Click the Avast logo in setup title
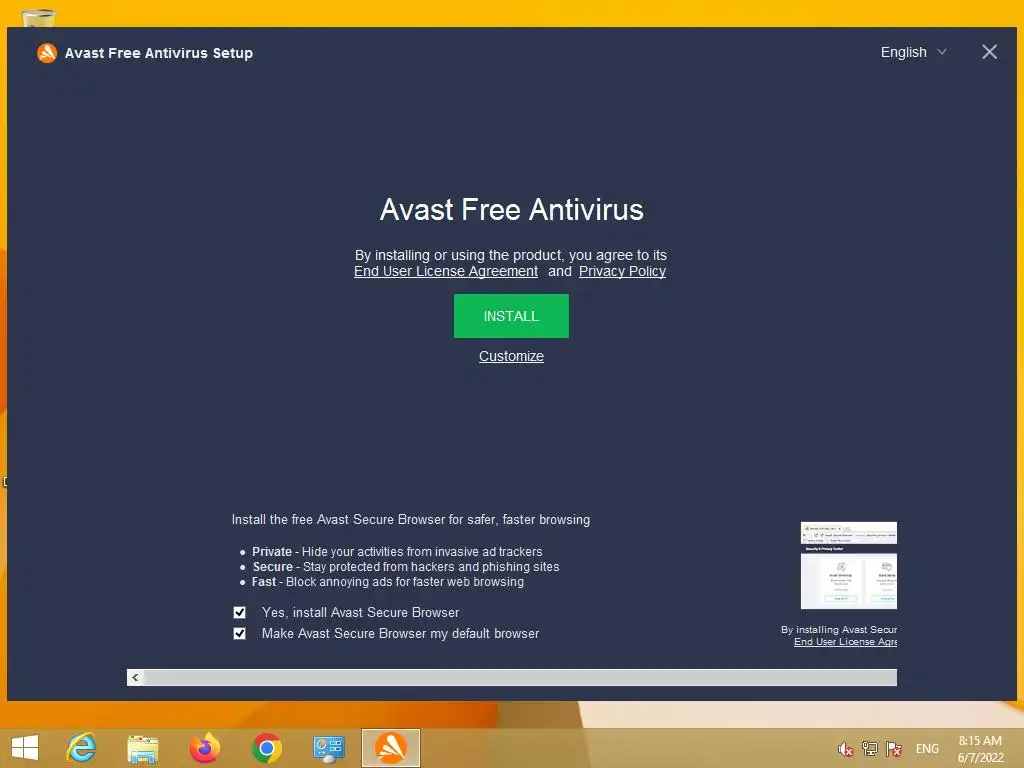1024x768 pixels. (47, 53)
